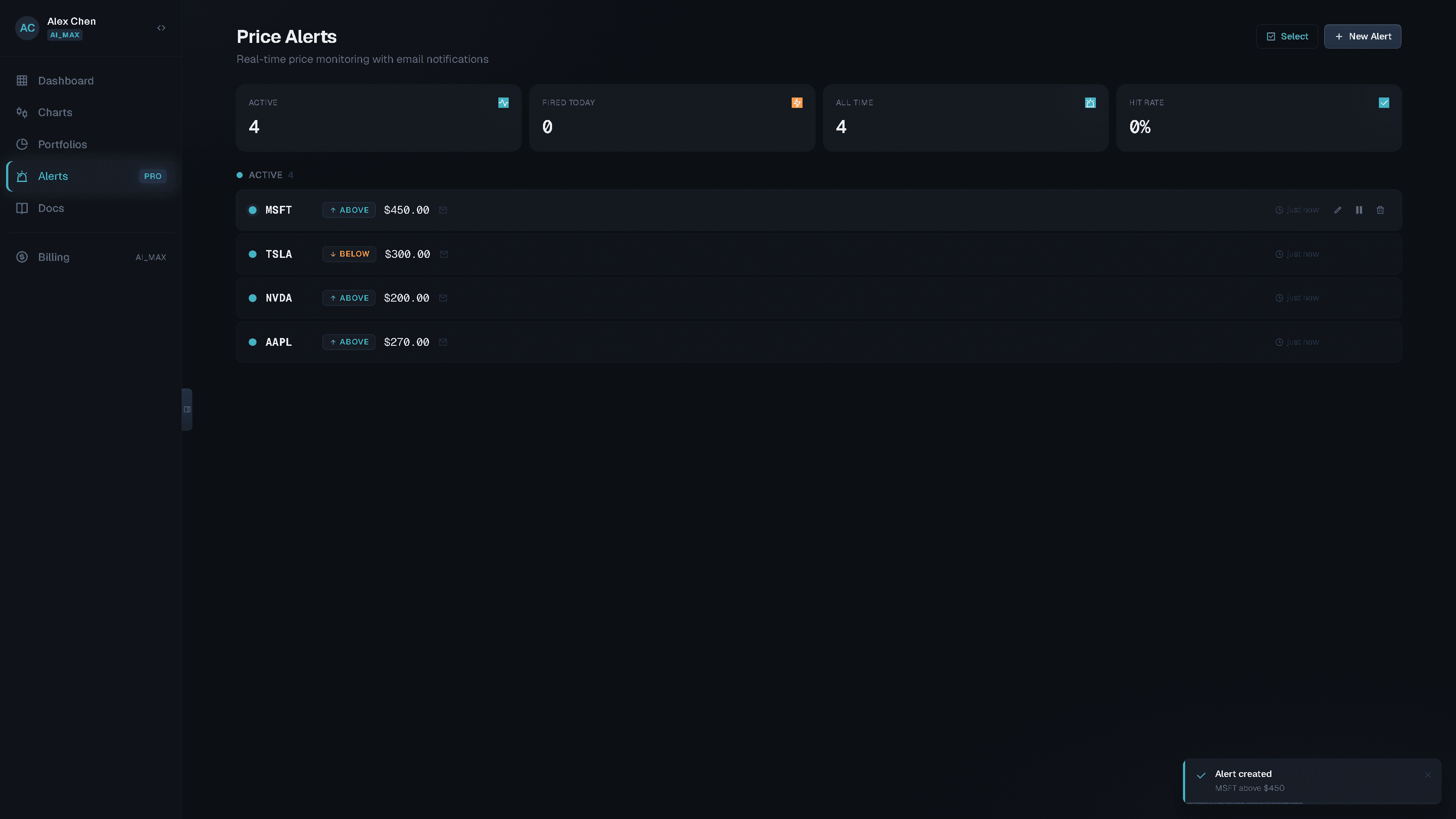
Task: Pause the MSFT alert
Action: (1359, 210)
